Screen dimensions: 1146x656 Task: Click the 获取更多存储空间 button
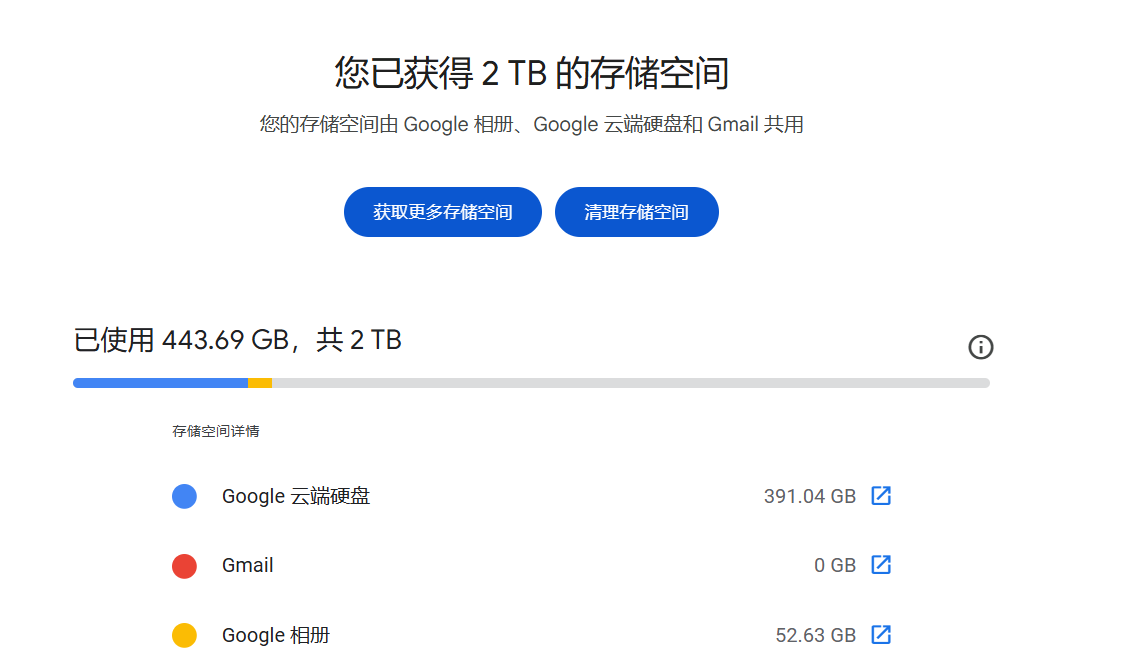442,212
